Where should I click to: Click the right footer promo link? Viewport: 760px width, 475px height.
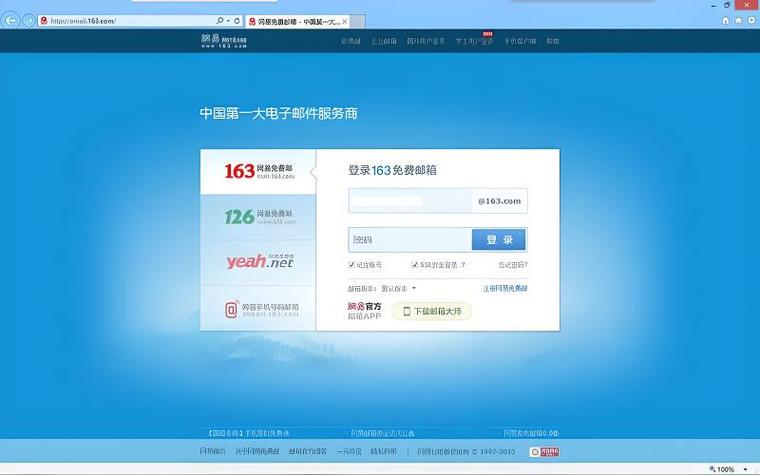pos(529,433)
